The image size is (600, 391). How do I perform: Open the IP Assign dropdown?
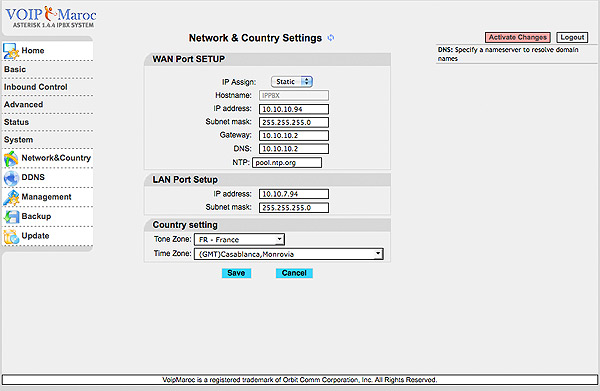[292, 81]
